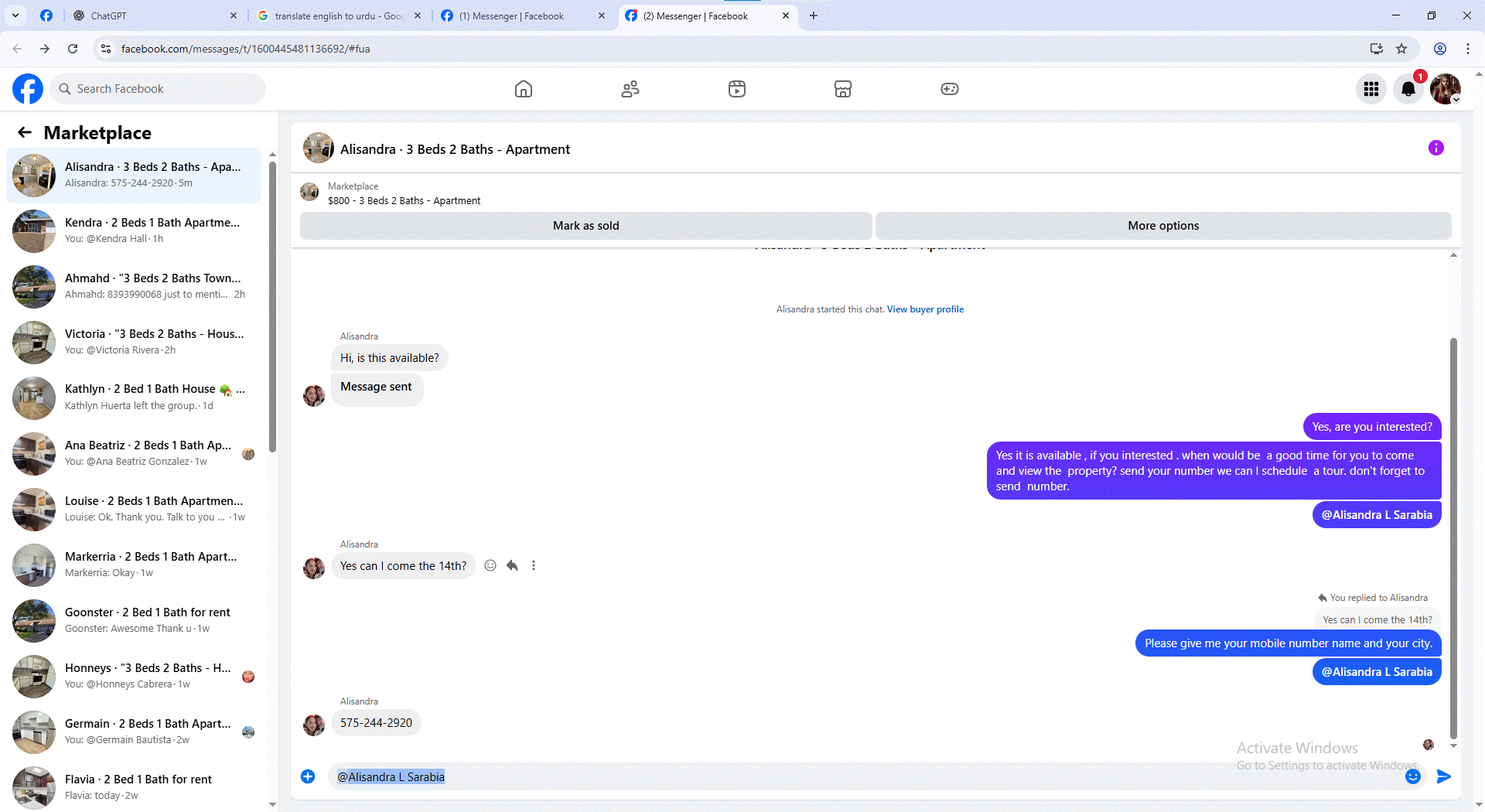Image resolution: width=1485 pixels, height=812 pixels.
Task: Click the Facebook logo
Action: 28,89
